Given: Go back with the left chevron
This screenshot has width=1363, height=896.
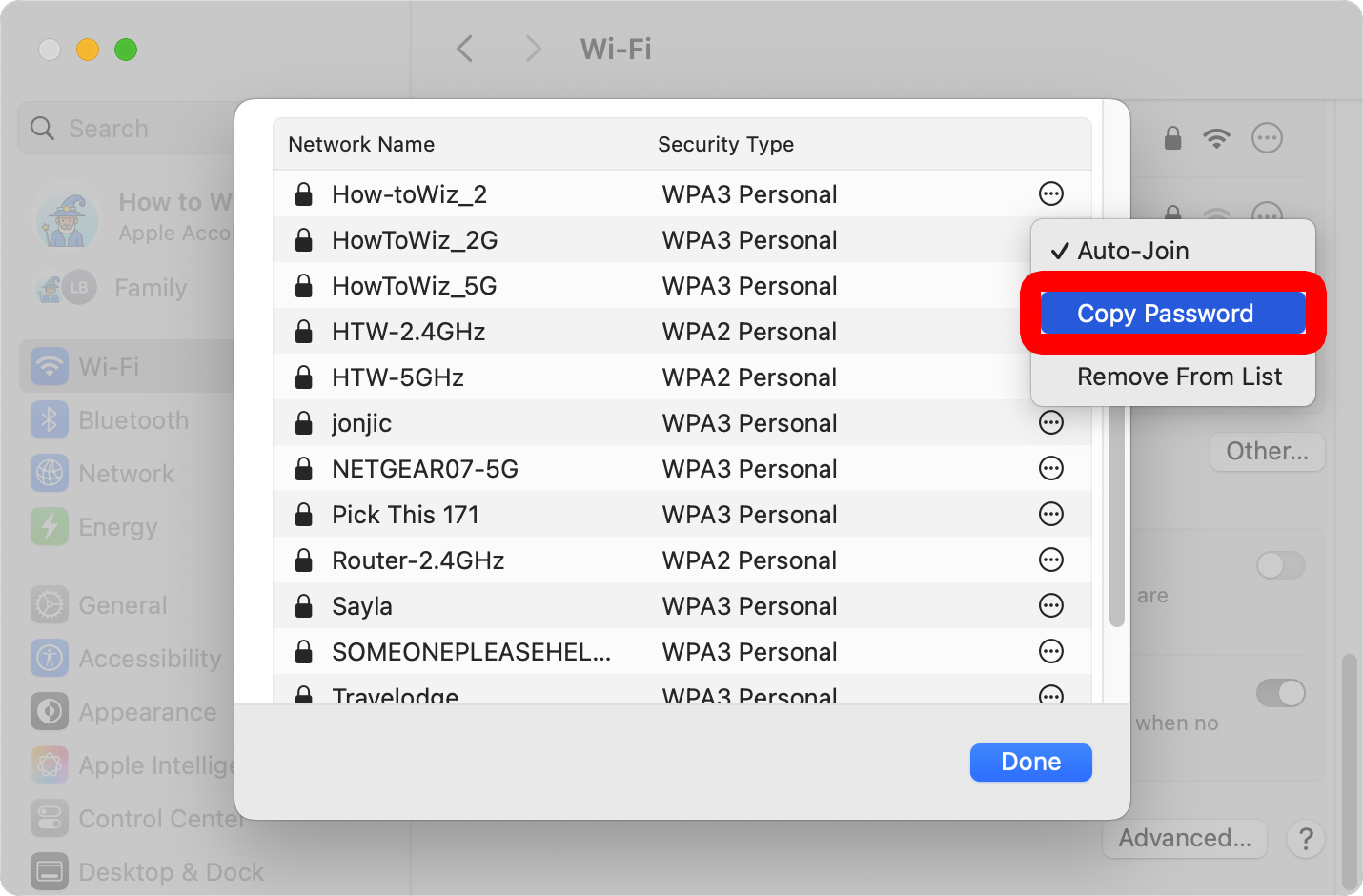Looking at the screenshot, I should [x=465, y=49].
